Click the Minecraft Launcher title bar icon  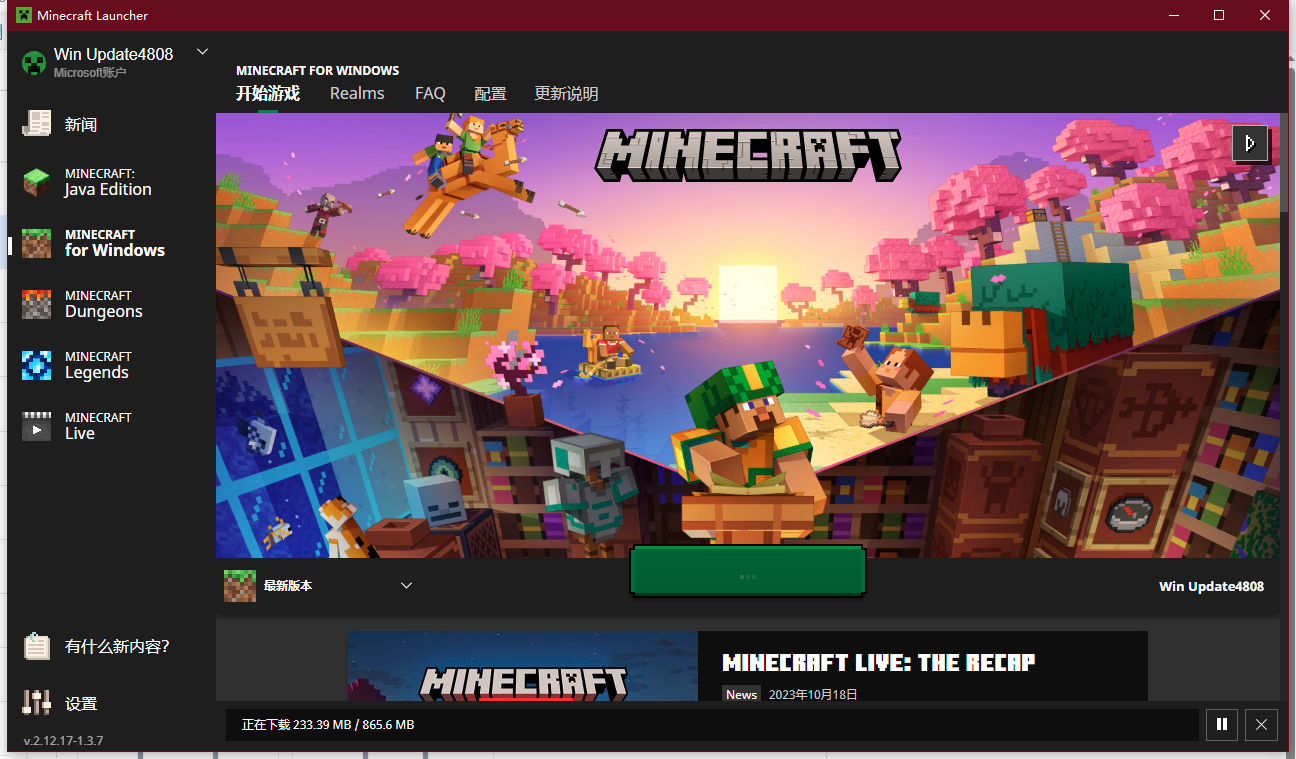[x=23, y=15]
